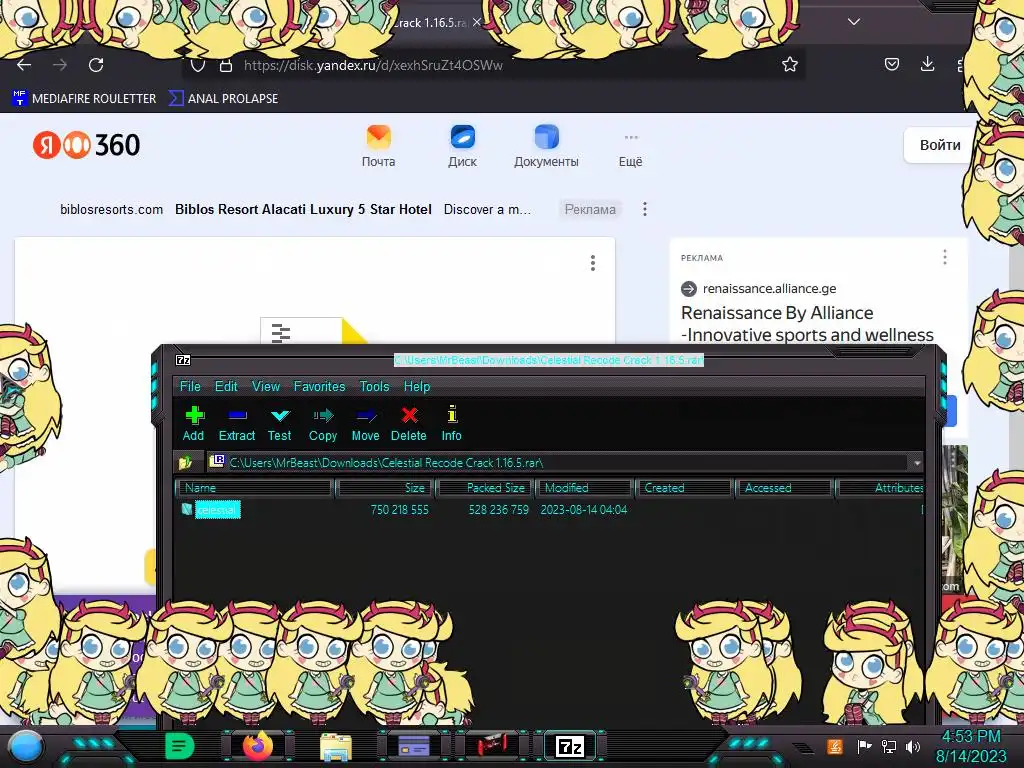Click the Extract icon in 7-Zip
Screen dimensions: 1024x768
point(236,424)
